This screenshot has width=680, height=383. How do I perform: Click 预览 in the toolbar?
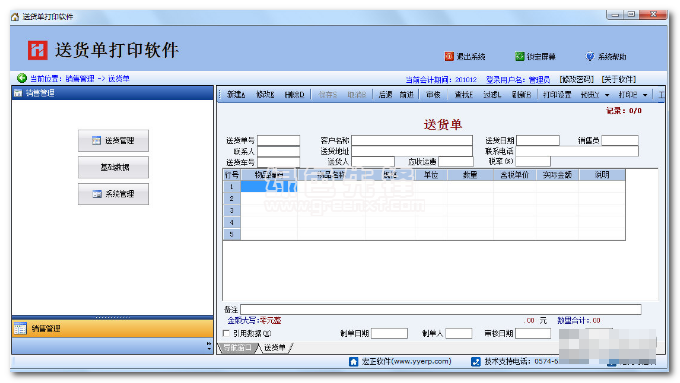click(x=590, y=95)
